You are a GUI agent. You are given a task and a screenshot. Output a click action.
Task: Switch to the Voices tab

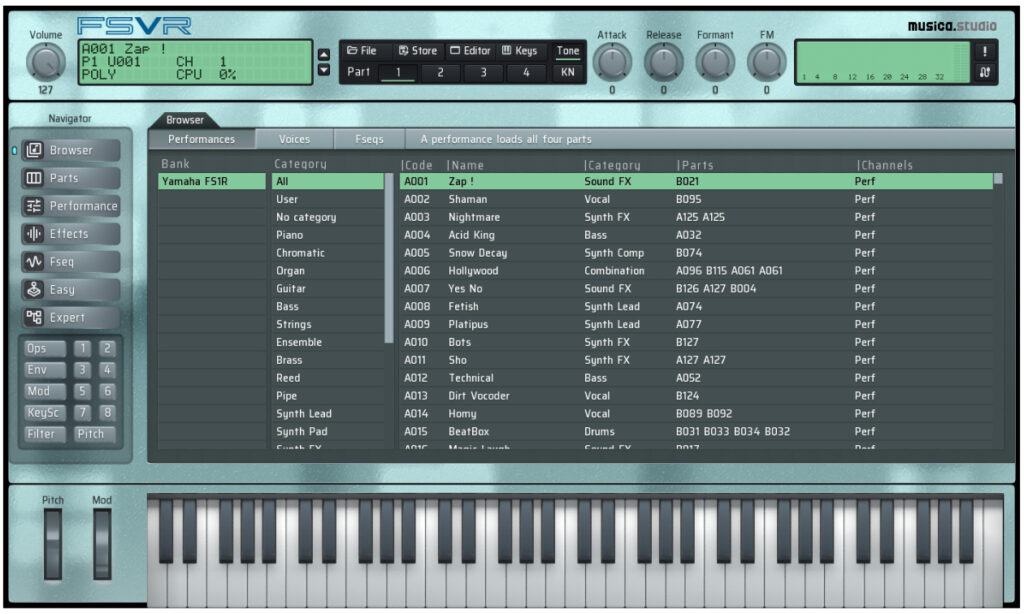(x=295, y=139)
